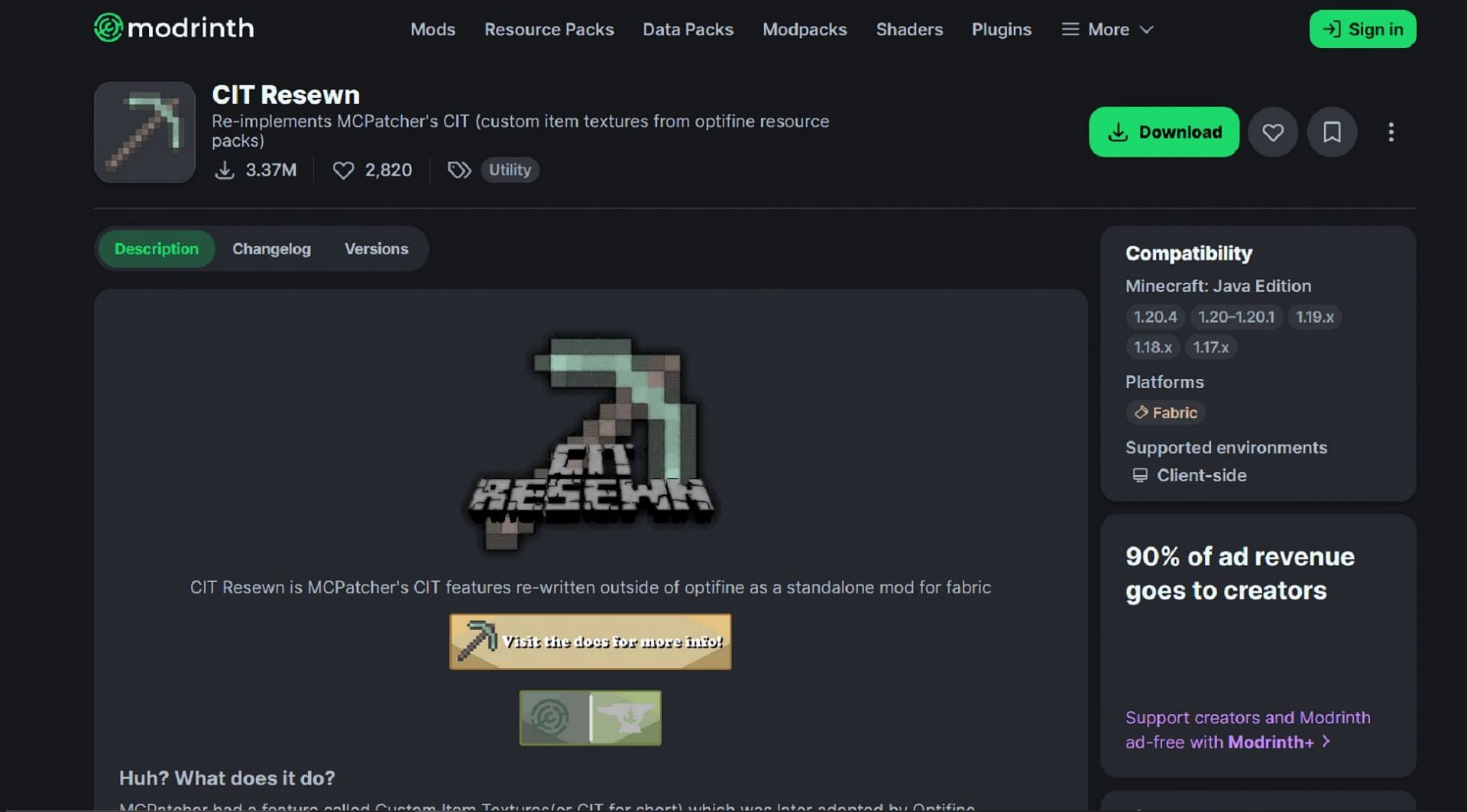Click the anvil badge below the docs banner
Screen dimensions: 1467x812
point(627,718)
